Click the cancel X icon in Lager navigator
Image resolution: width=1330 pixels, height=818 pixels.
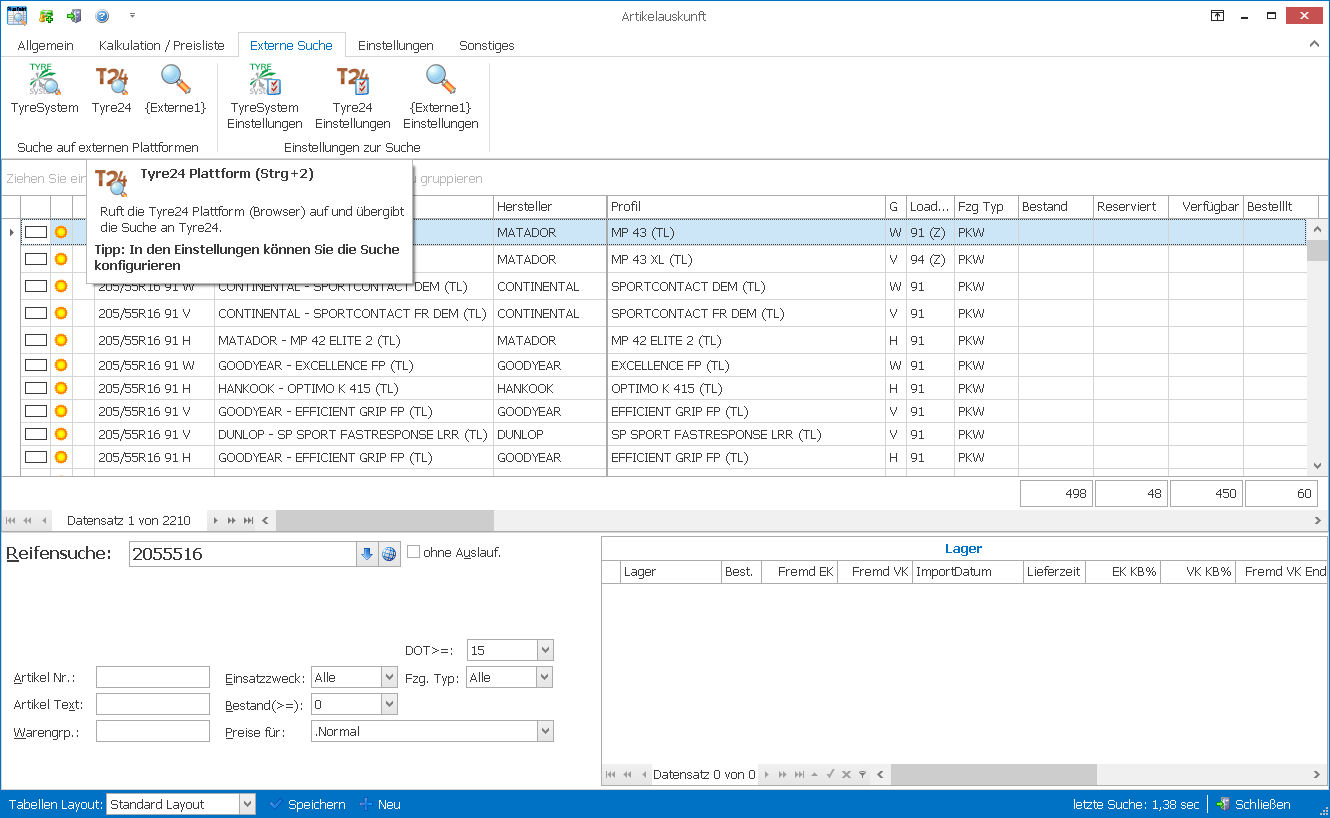(x=846, y=775)
